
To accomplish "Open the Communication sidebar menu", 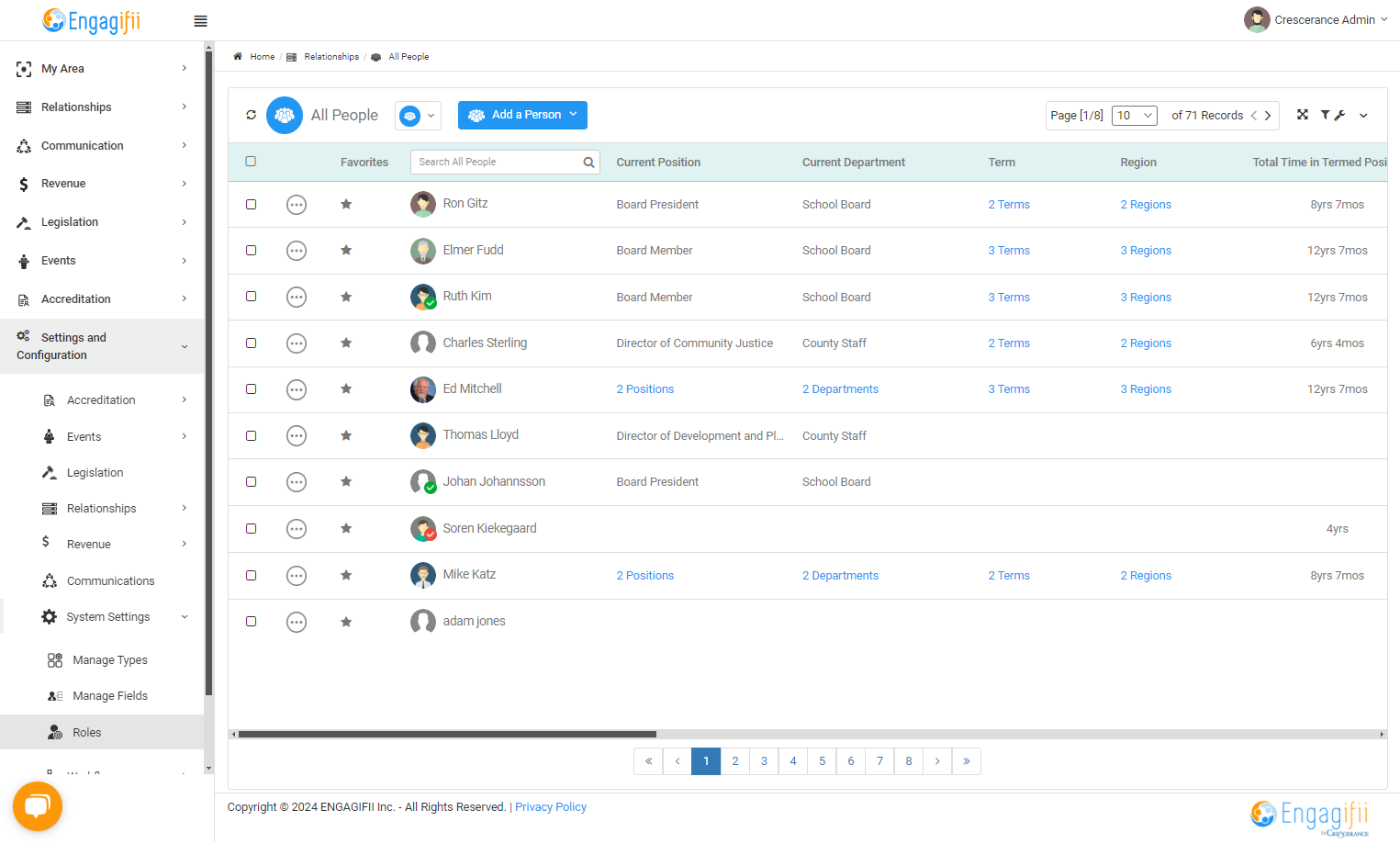I will pos(102,146).
